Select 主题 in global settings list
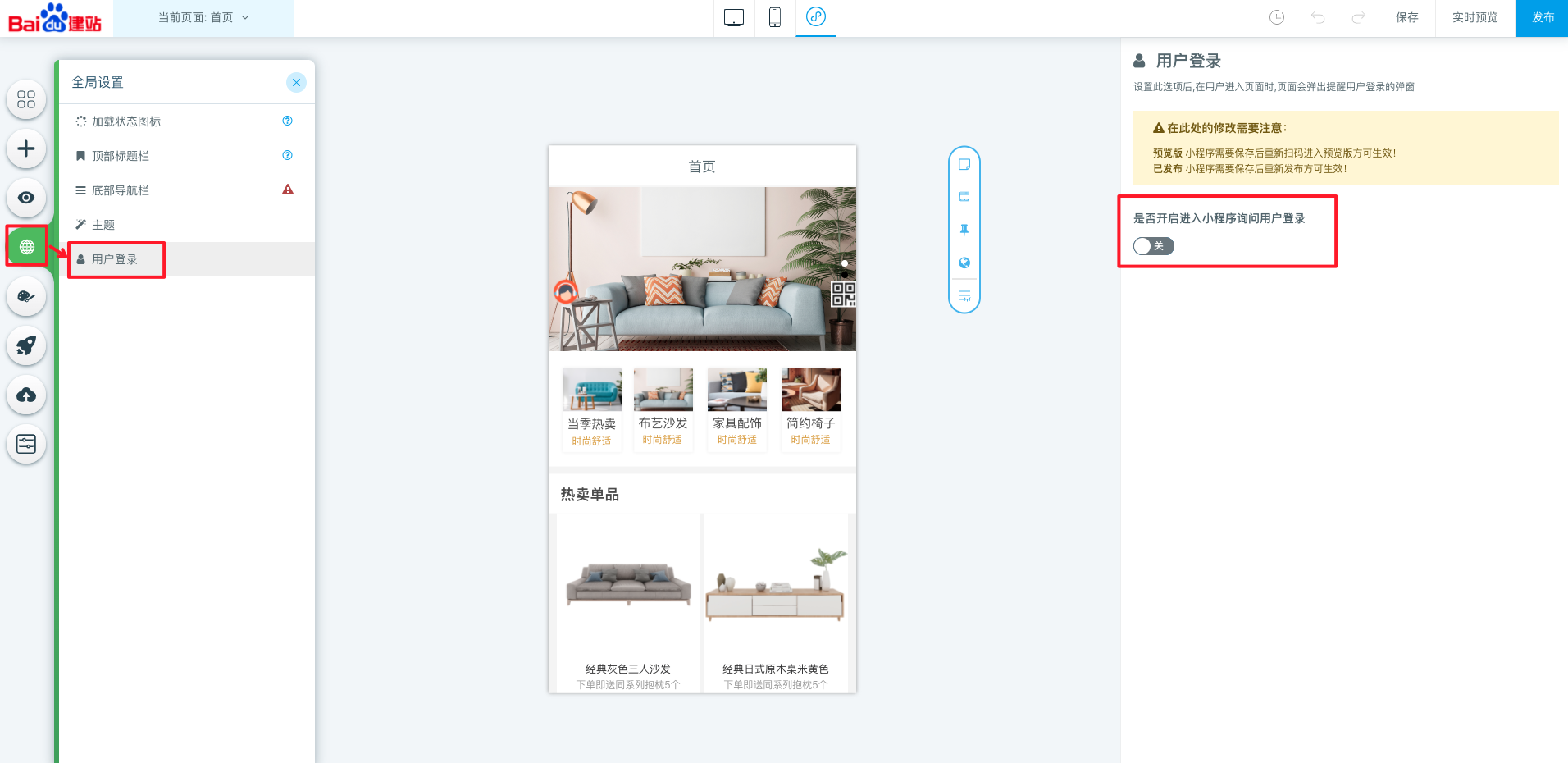The height and width of the screenshot is (763, 1568). click(103, 225)
